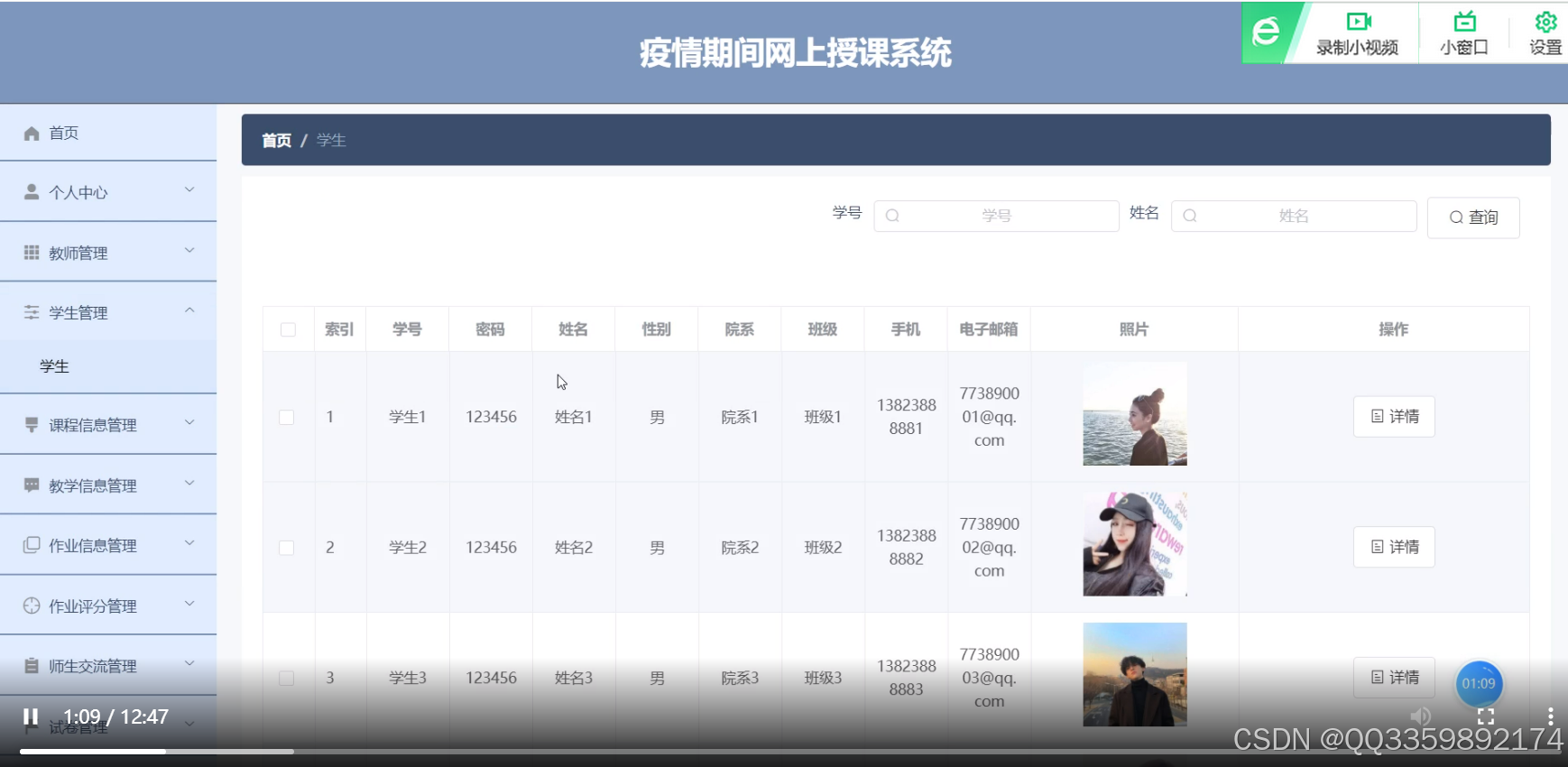Expand the 个人中心 menu chevron
Viewport: 1568px width, 767px height.
coord(189,189)
